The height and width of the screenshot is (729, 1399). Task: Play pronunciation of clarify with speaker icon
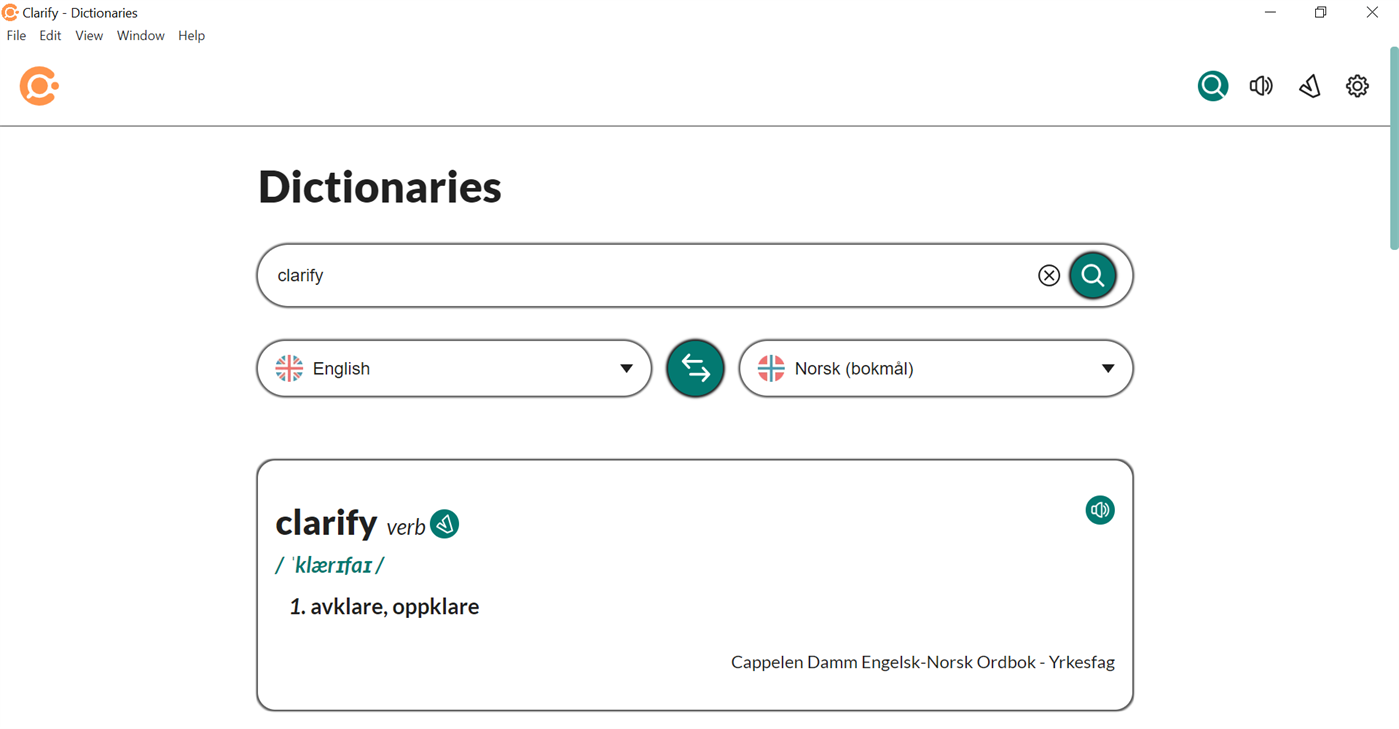[1099, 510]
